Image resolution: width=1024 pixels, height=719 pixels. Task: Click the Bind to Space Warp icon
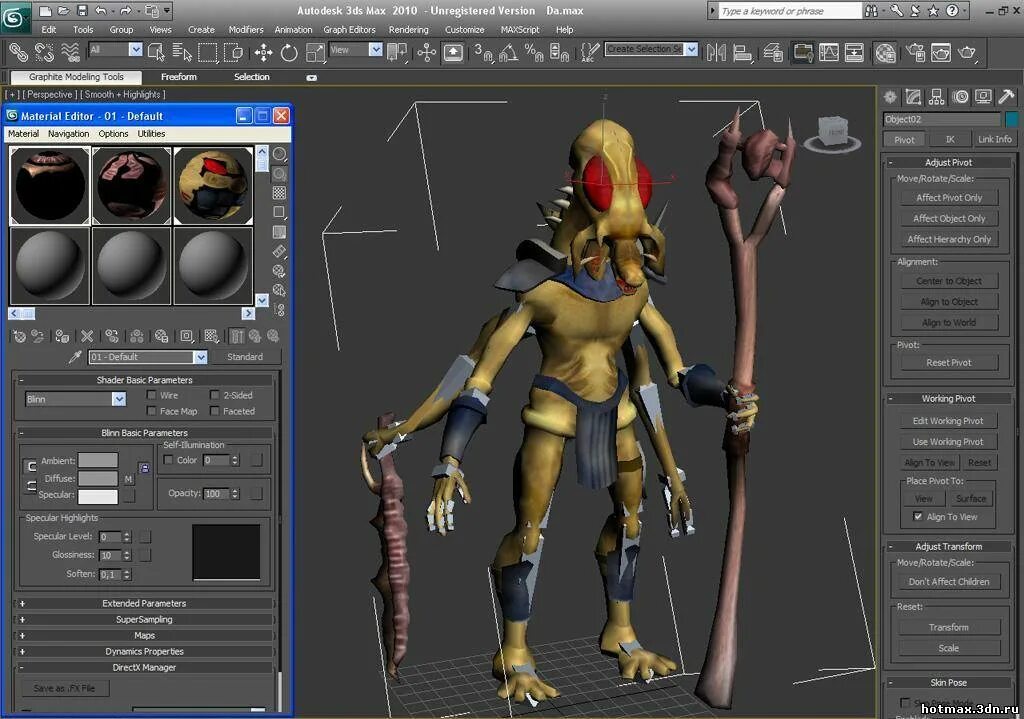click(70, 53)
